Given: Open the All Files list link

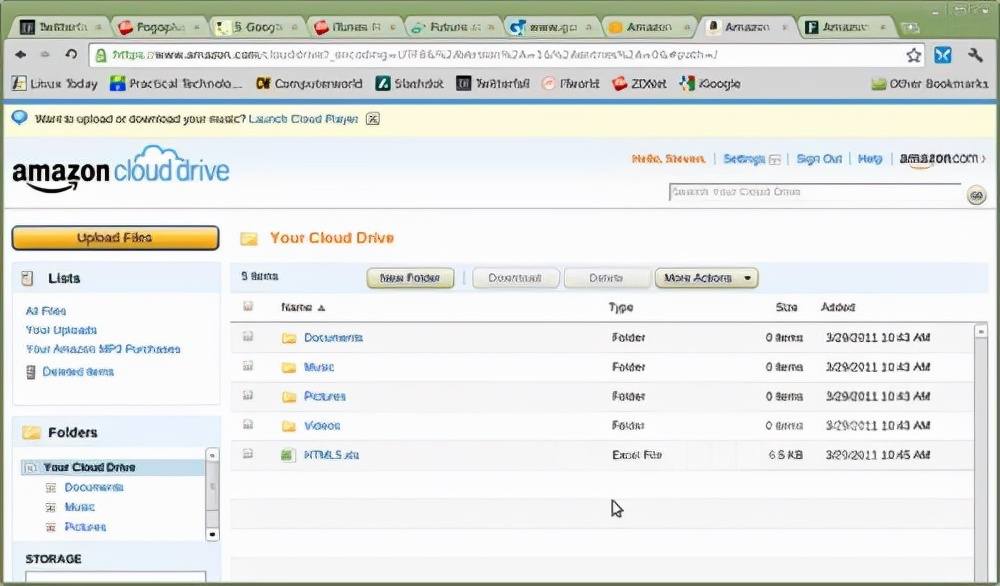Looking at the screenshot, I should coord(46,311).
